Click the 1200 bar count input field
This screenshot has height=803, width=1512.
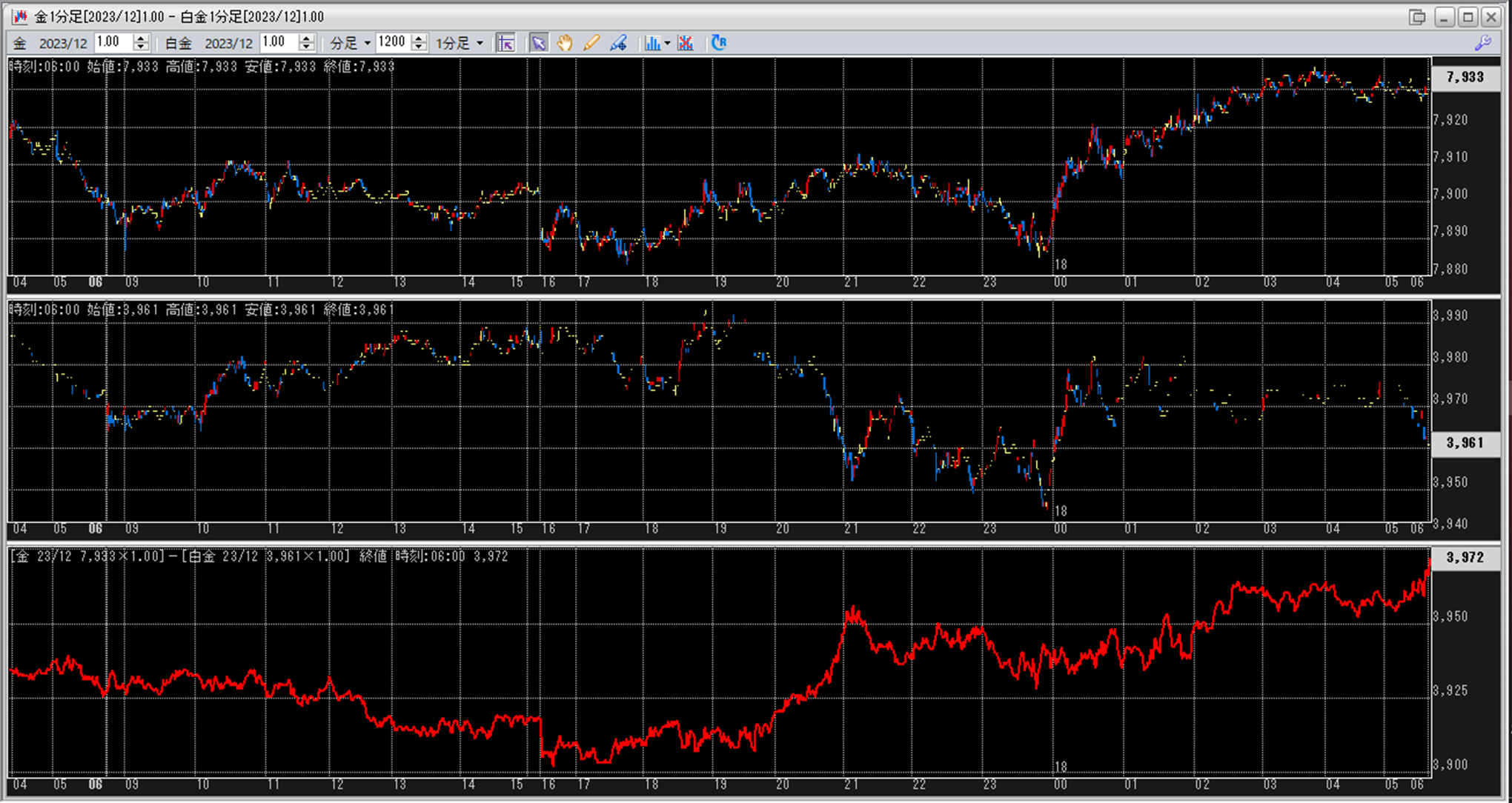tap(393, 42)
